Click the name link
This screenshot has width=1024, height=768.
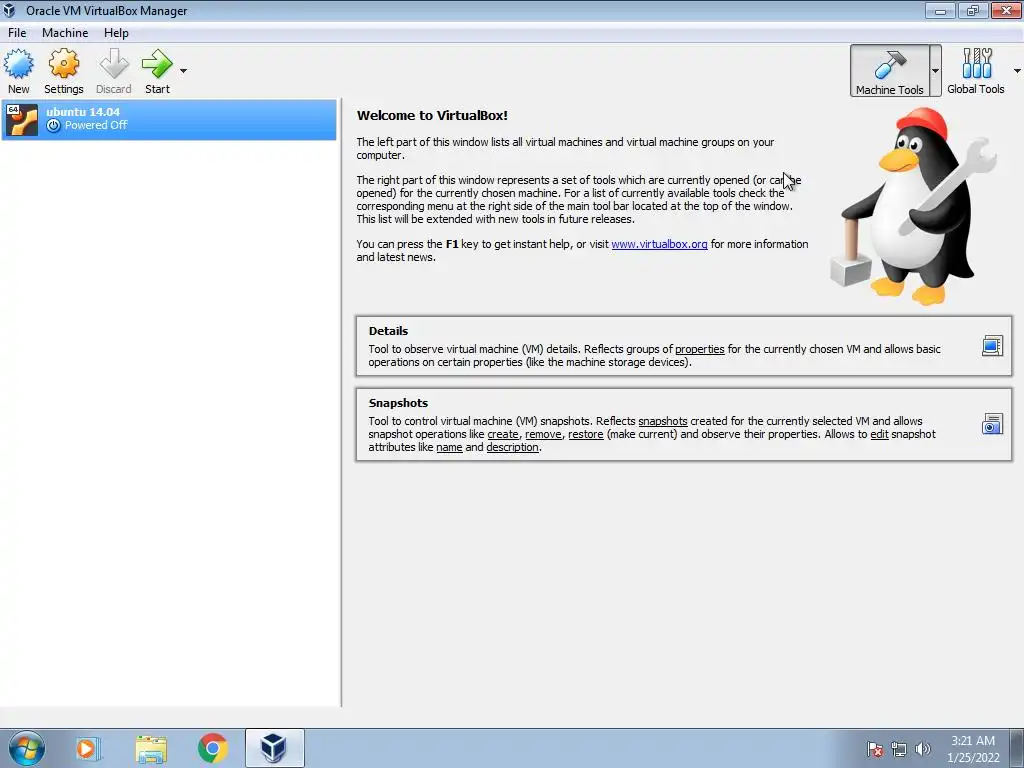pos(449,447)
